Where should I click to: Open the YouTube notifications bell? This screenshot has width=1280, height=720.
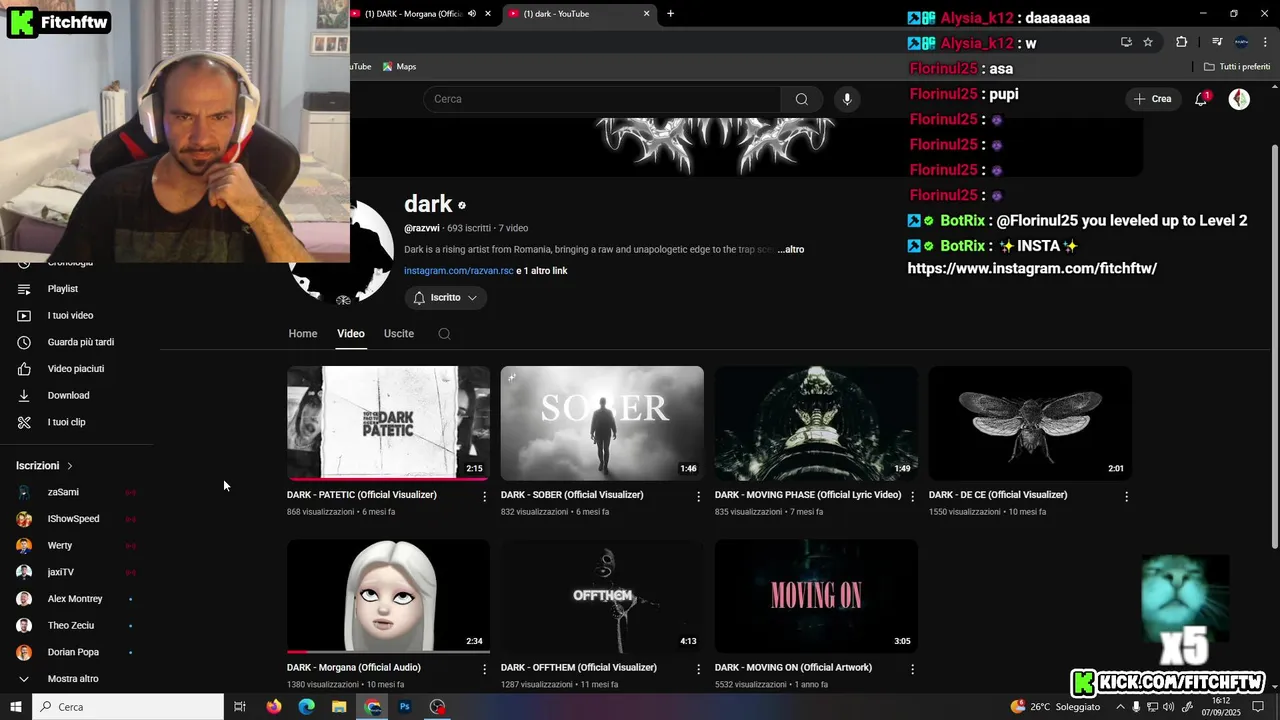tap(1201, 99)
